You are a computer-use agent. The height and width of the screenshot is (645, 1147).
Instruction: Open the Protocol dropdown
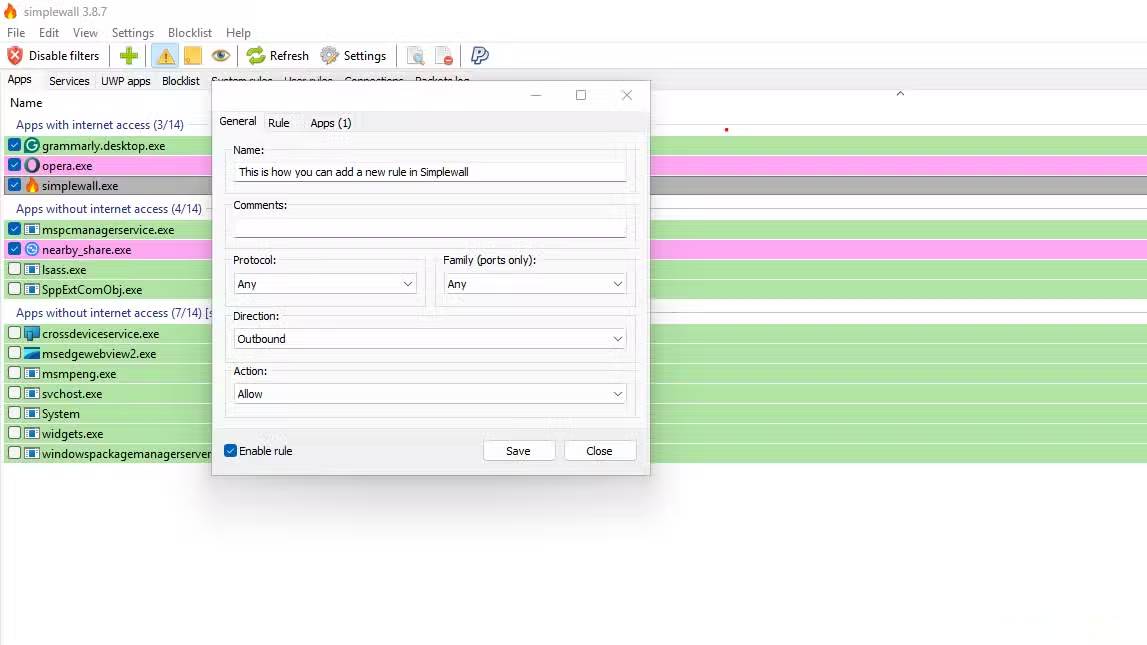(x=325, y=284)
